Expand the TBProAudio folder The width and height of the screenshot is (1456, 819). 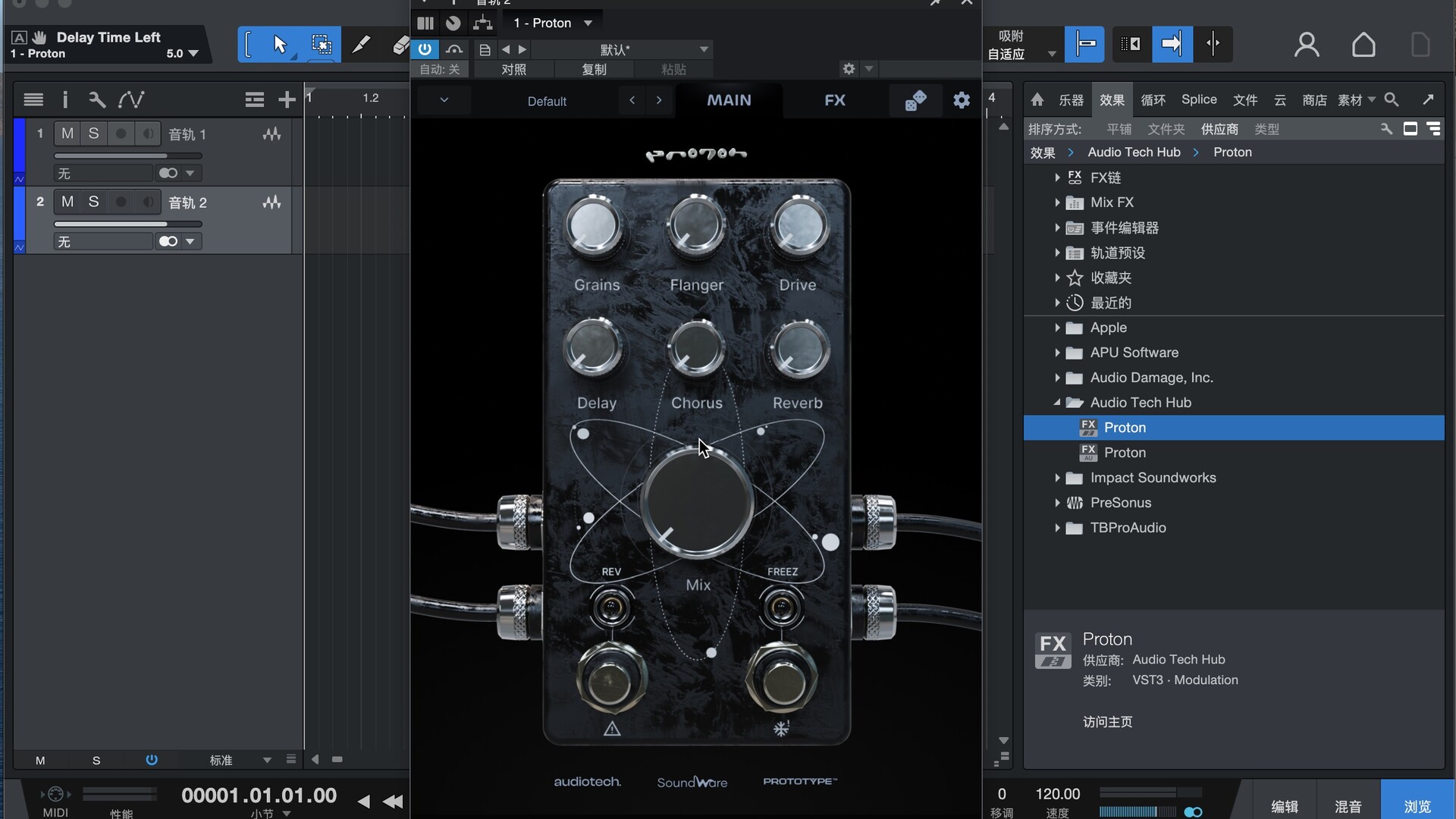pyautogui.click(x=1057, y=528)
